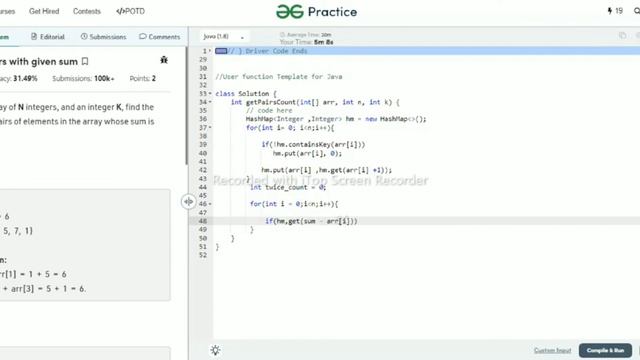The width and height of the screenshot is (640, 360).
Task: Copy code using the editor copy icon
Action: (622, 36)
